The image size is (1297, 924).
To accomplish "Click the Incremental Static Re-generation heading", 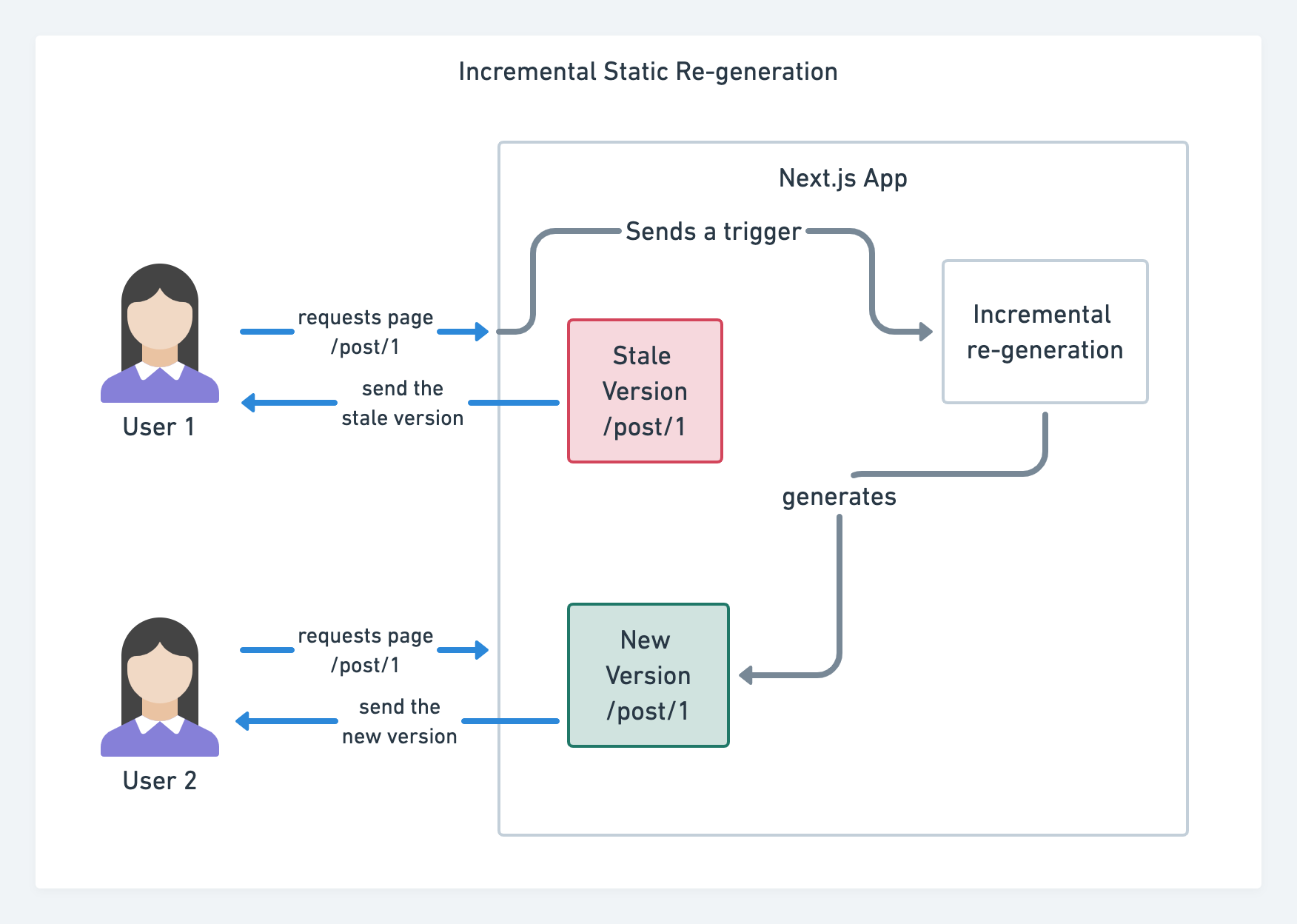I will pyautogui.click(x=647, y=72).
